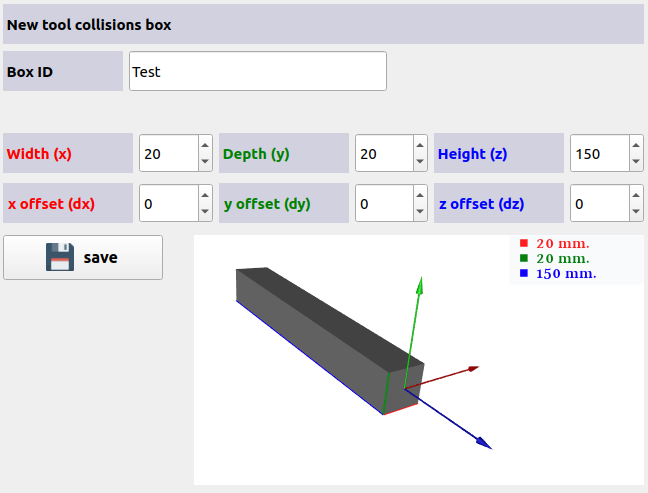Click the 'Width (x)' label
648x493 pixels.
pos(39,154)
